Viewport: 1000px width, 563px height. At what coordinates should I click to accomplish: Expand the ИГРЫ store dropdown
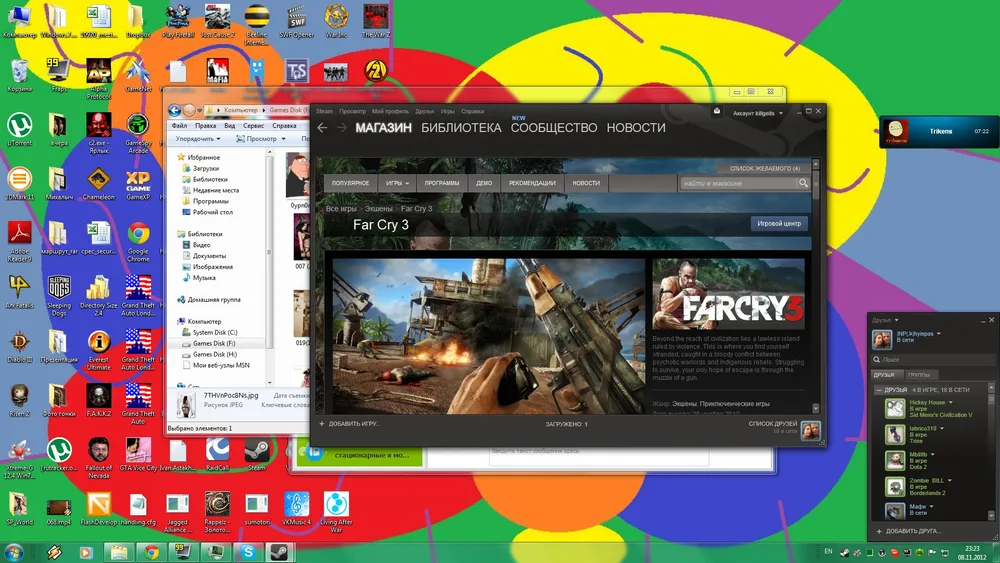(397, 184)
